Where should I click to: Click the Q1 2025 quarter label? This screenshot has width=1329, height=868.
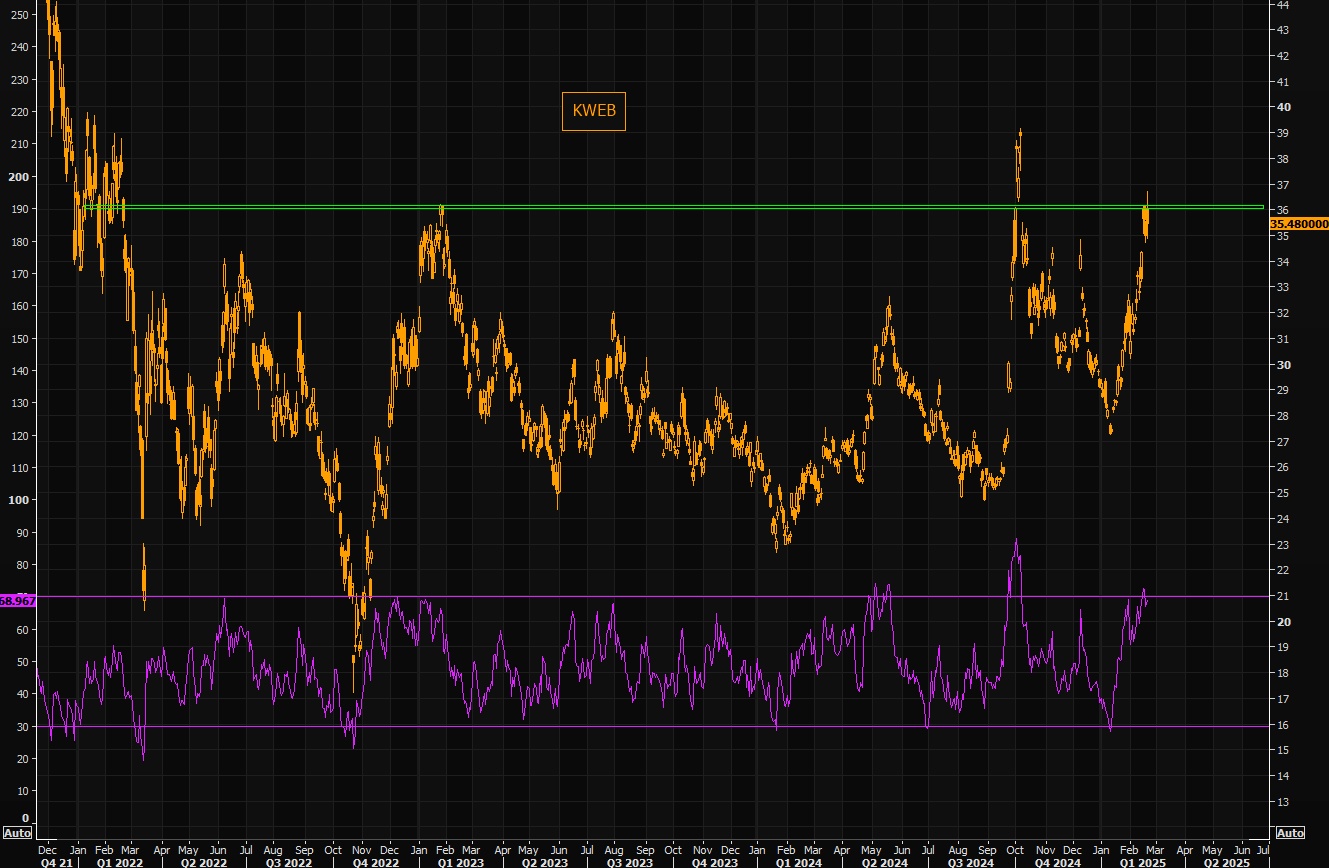click(1142, 861)
